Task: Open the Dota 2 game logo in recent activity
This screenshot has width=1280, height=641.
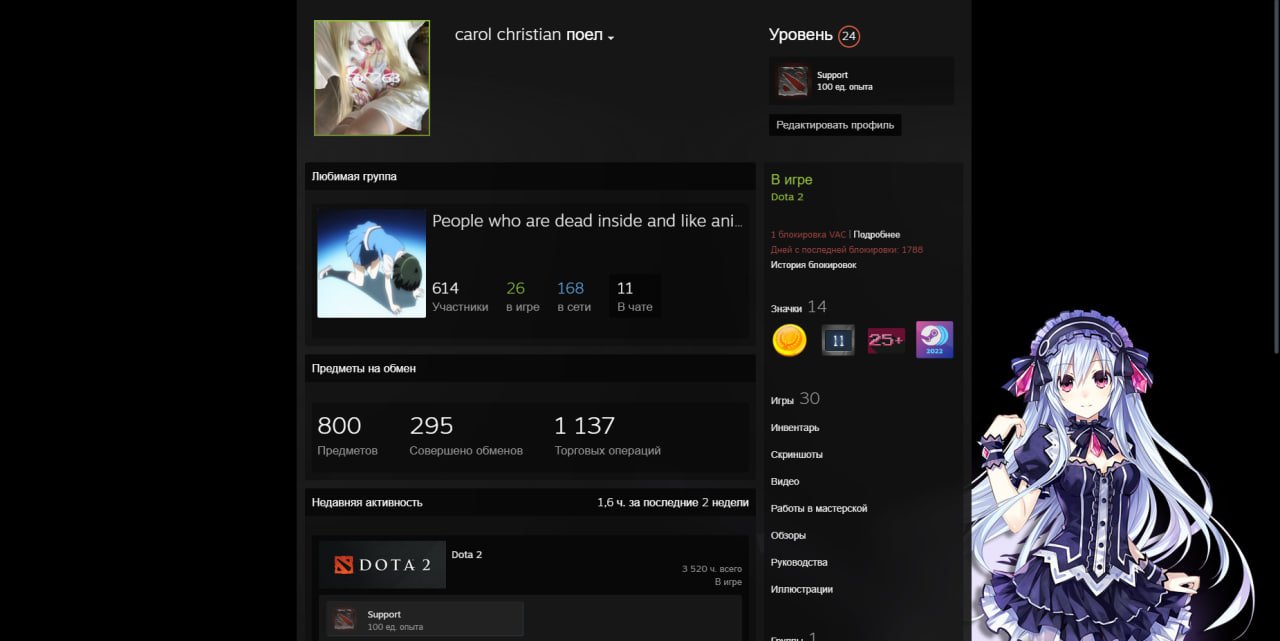Action: click(x=382, y=565)
